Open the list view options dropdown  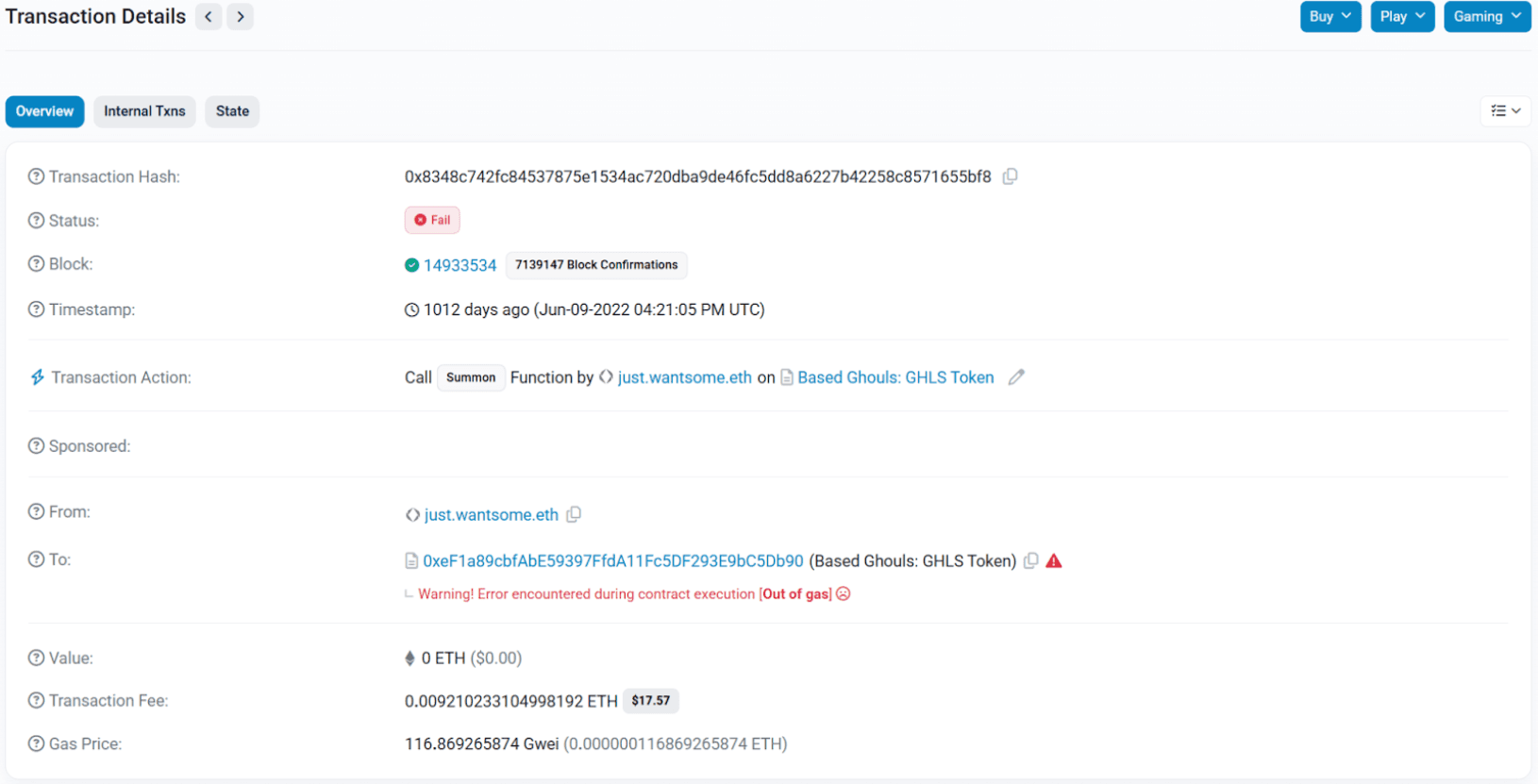tap(1505, 111)
